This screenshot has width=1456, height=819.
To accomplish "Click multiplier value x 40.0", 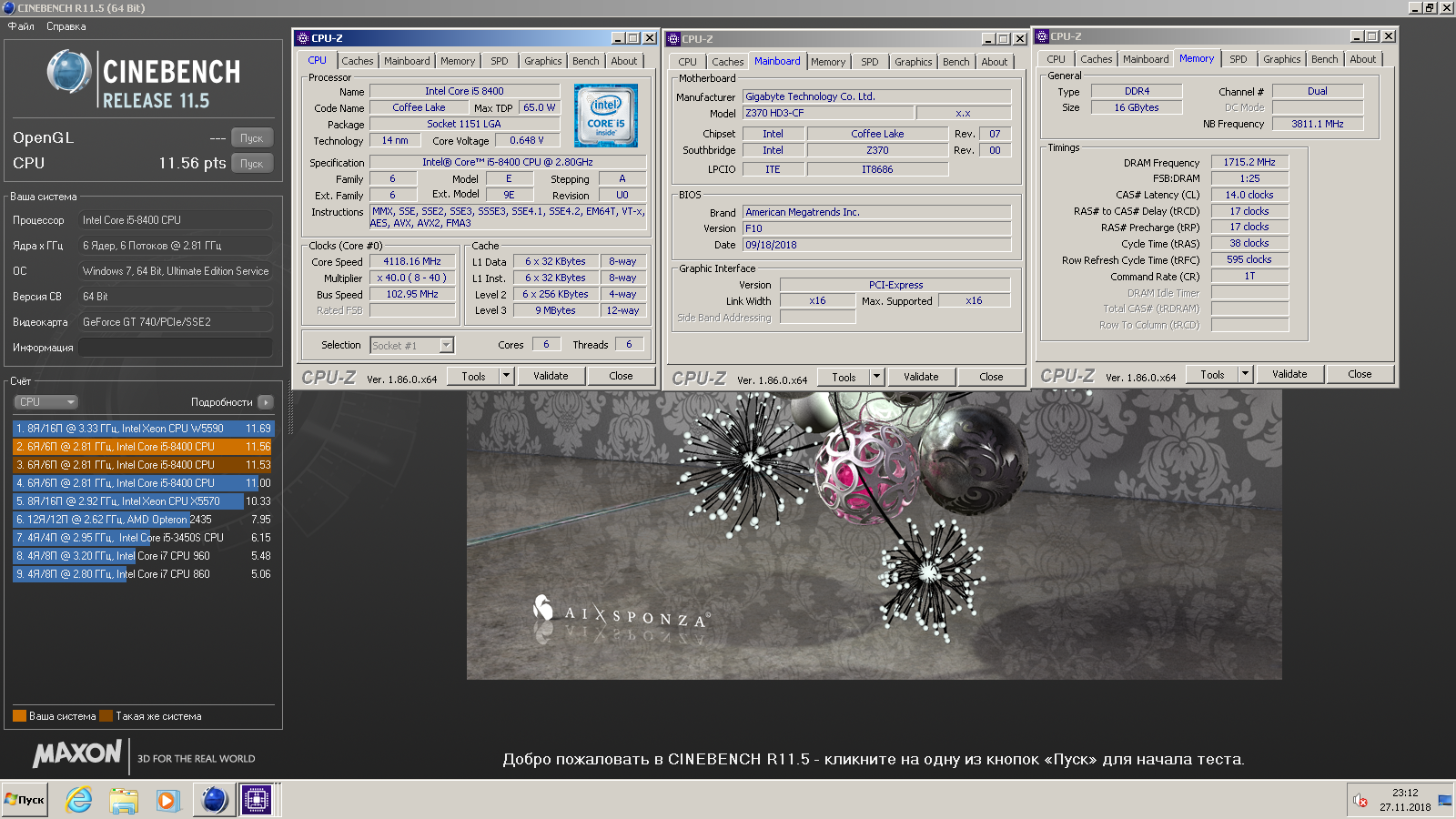I will pos(412,278).
